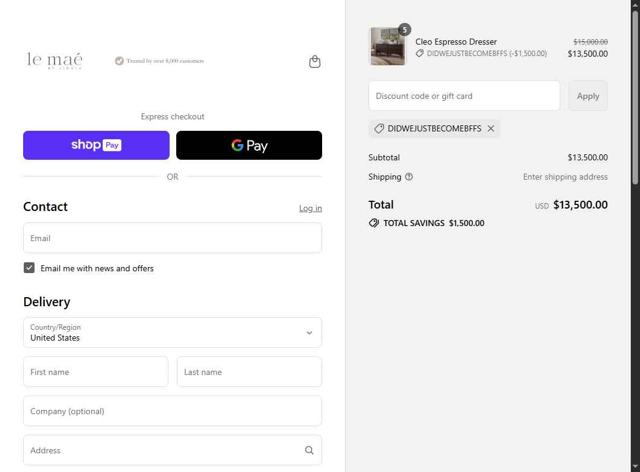
Task: Remove the DIDWEJUSTBECOMEBFFS discount code
Action: 491,129
